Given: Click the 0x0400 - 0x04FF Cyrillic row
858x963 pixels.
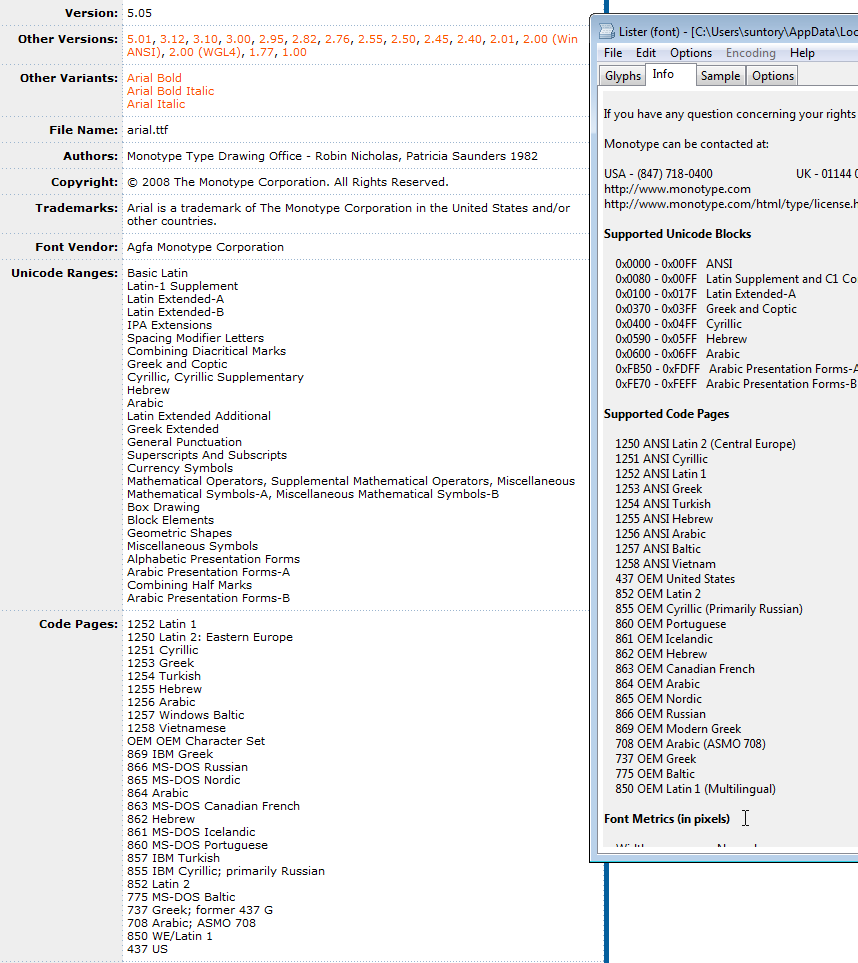Looking at the screenshot, I should [679, 324].
